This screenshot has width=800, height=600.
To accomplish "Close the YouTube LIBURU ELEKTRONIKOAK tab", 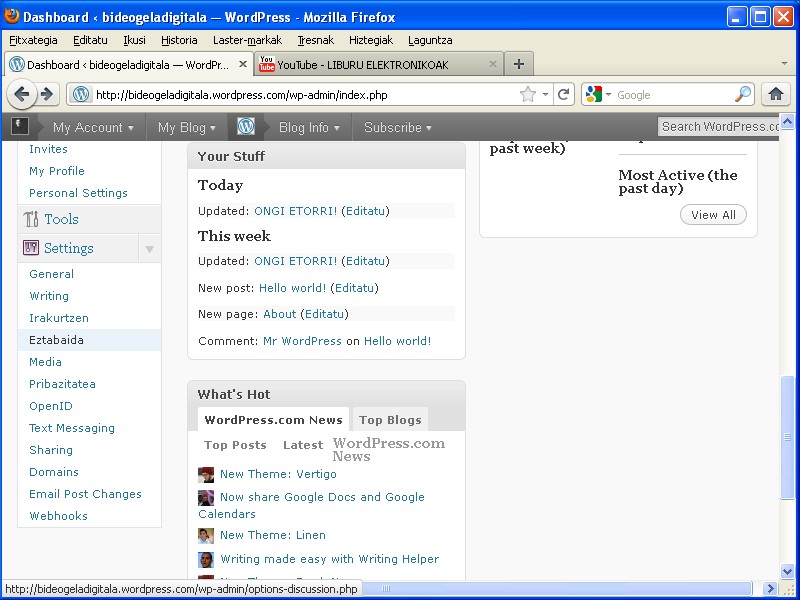I will (x=492, y=64).
